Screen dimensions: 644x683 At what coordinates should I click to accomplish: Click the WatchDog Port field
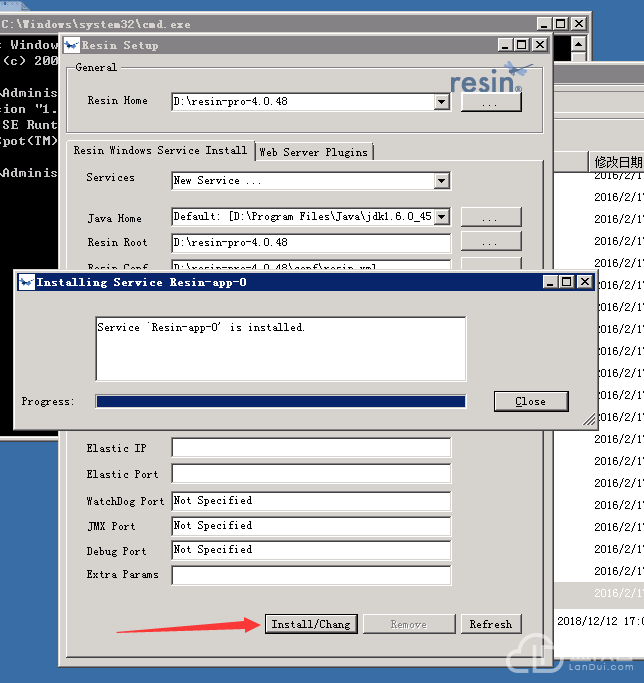tap(311, 501)
